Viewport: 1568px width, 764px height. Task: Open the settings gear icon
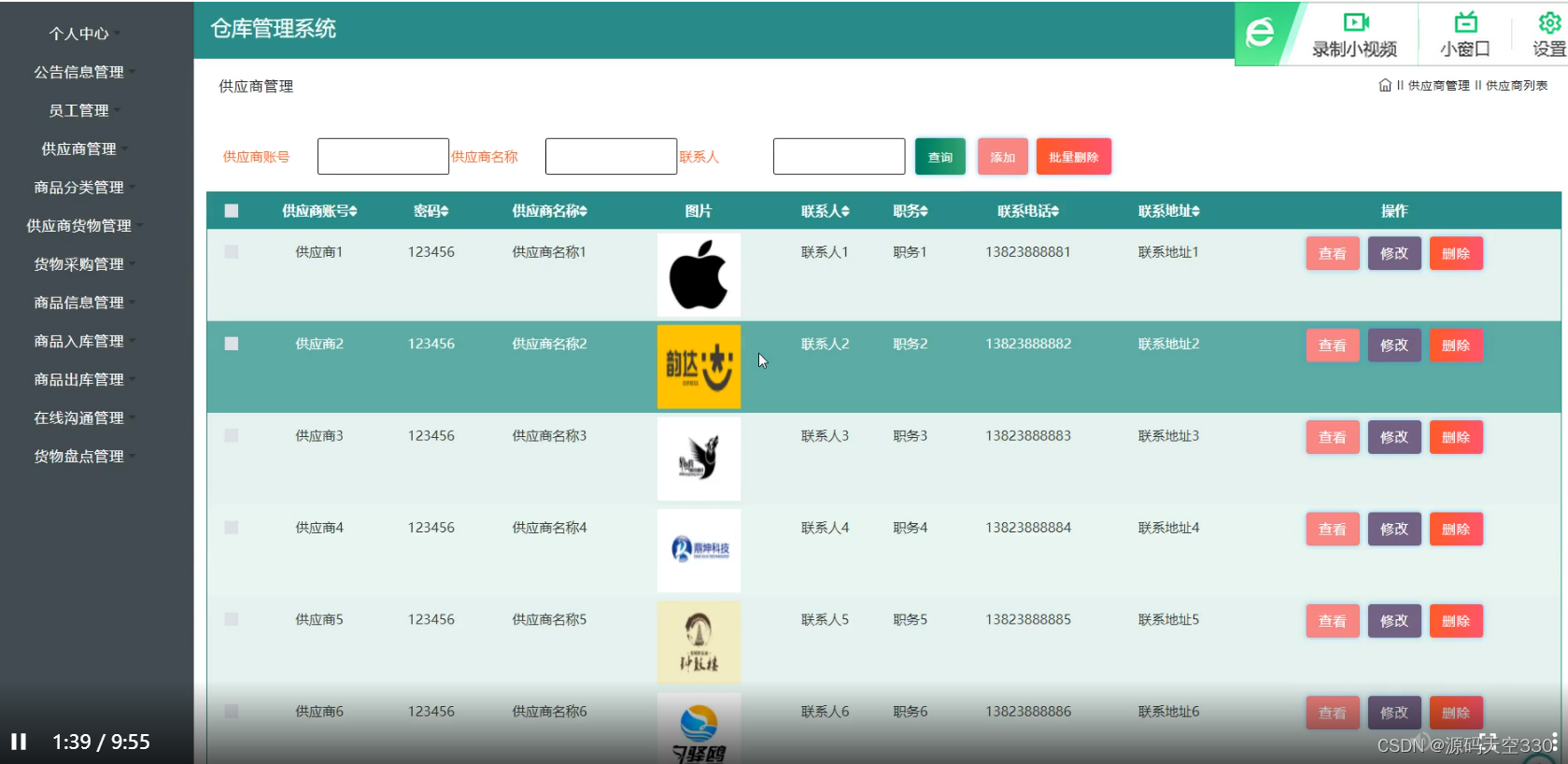click(1549, 22)
